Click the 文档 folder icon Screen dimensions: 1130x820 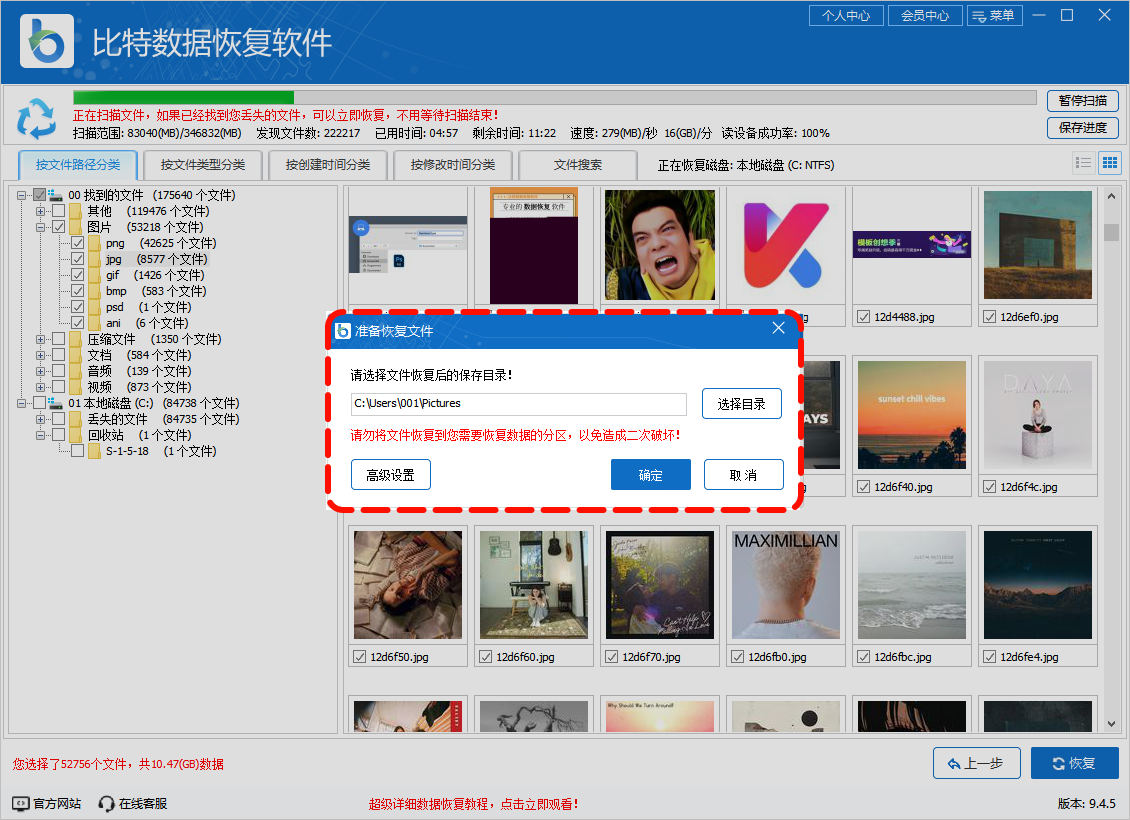pyautogui.click(x=76, y=355)
